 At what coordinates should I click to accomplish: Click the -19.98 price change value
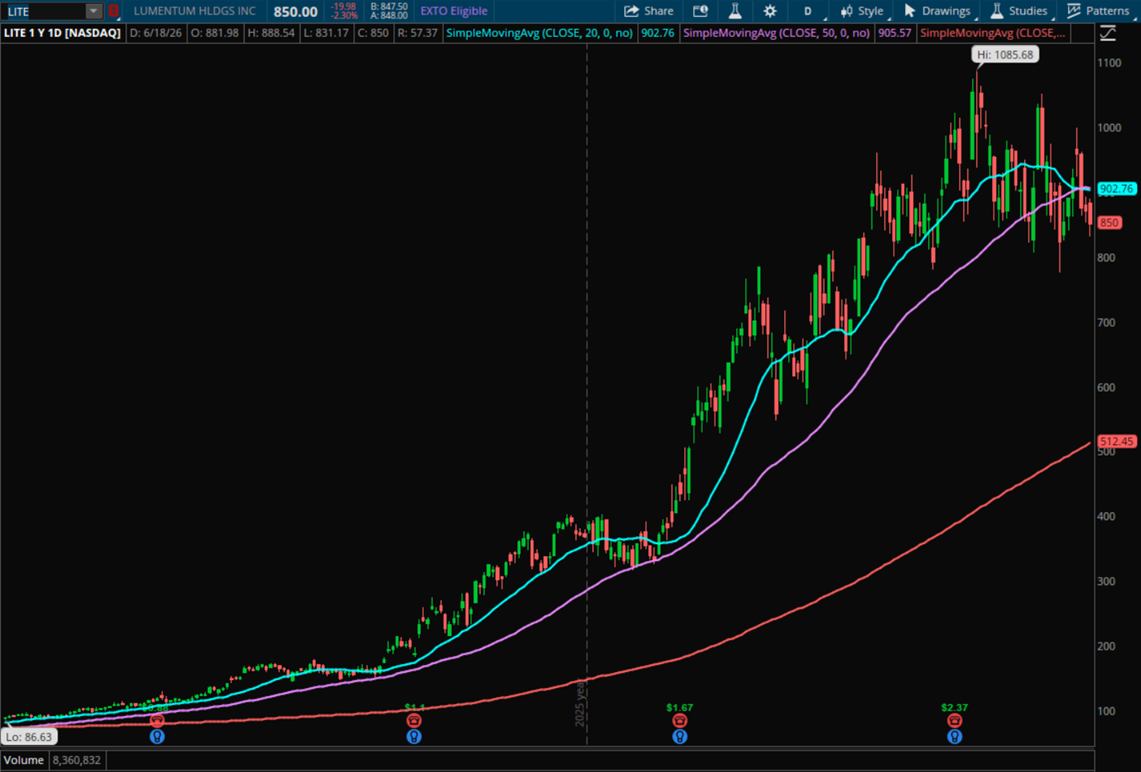343,7
